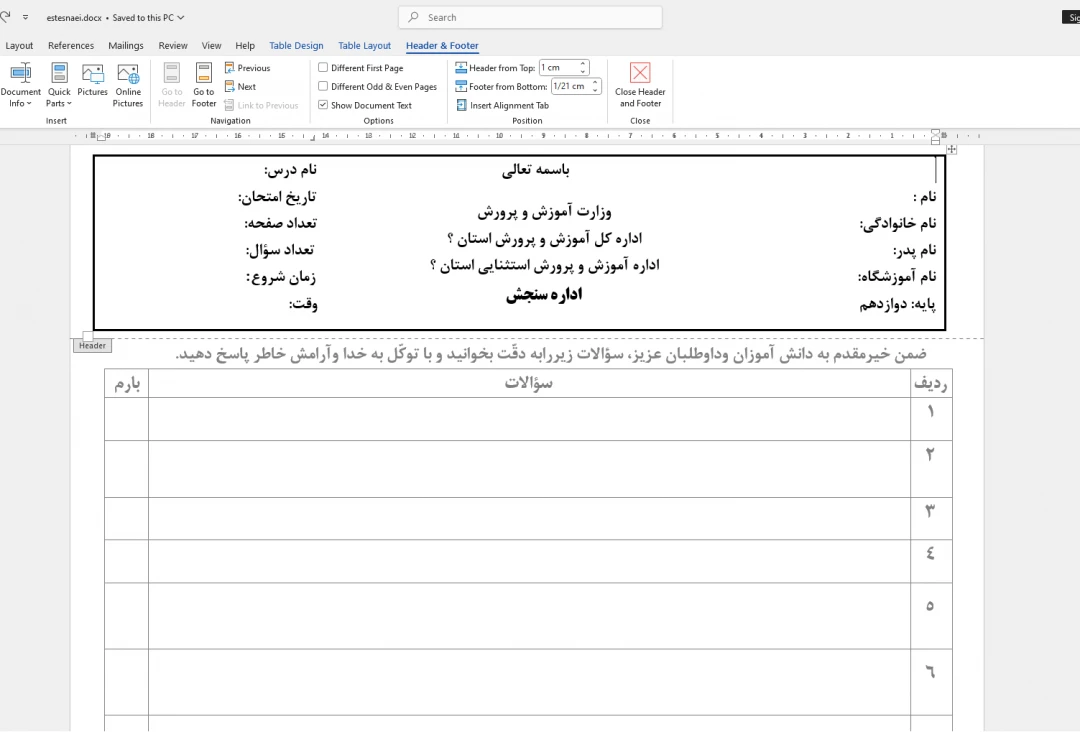Screen dimensions: 1080x732
Task: Click the text نام پدر:
Action: [915, 250]
